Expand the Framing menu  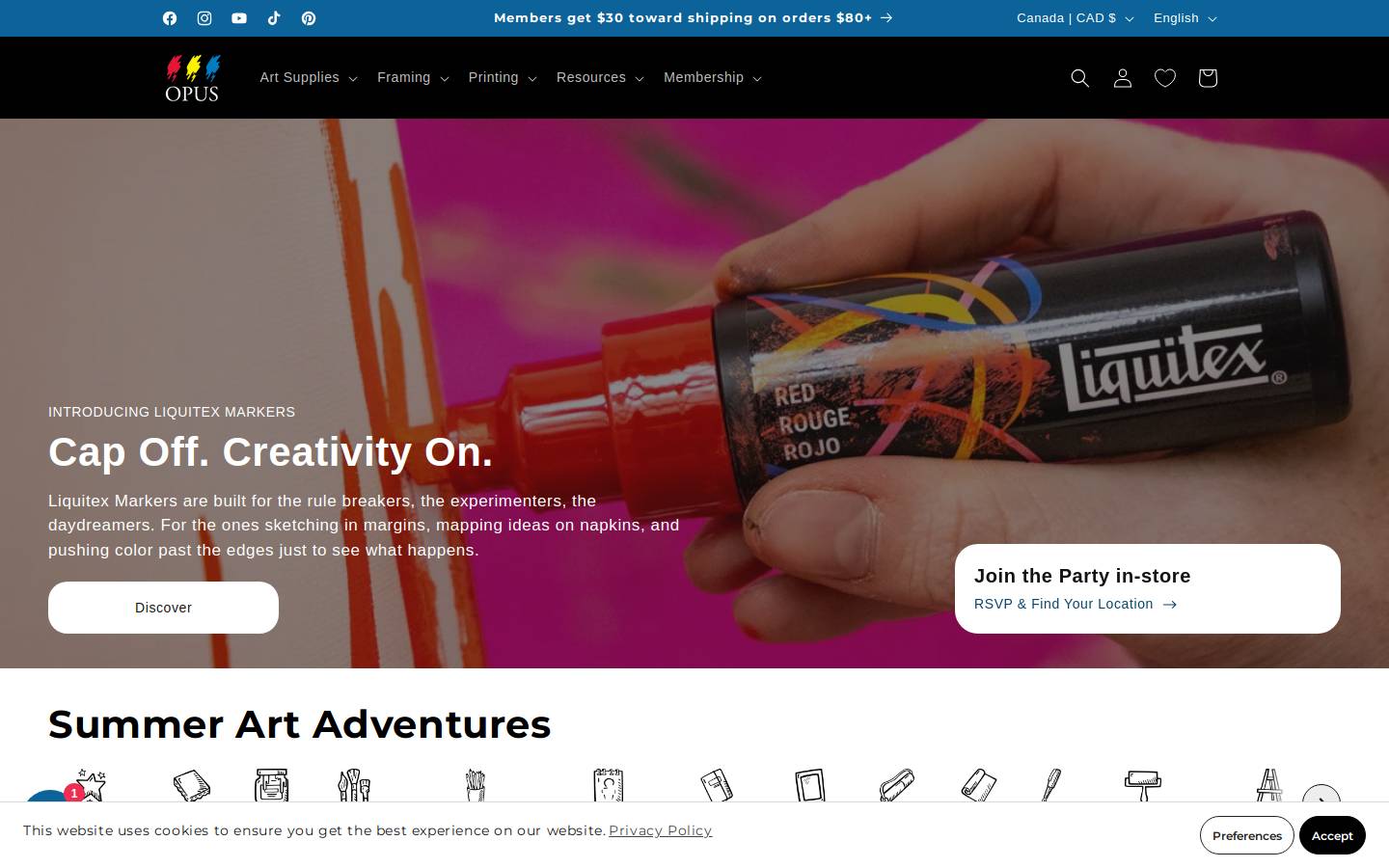click(x=413, y=78)
